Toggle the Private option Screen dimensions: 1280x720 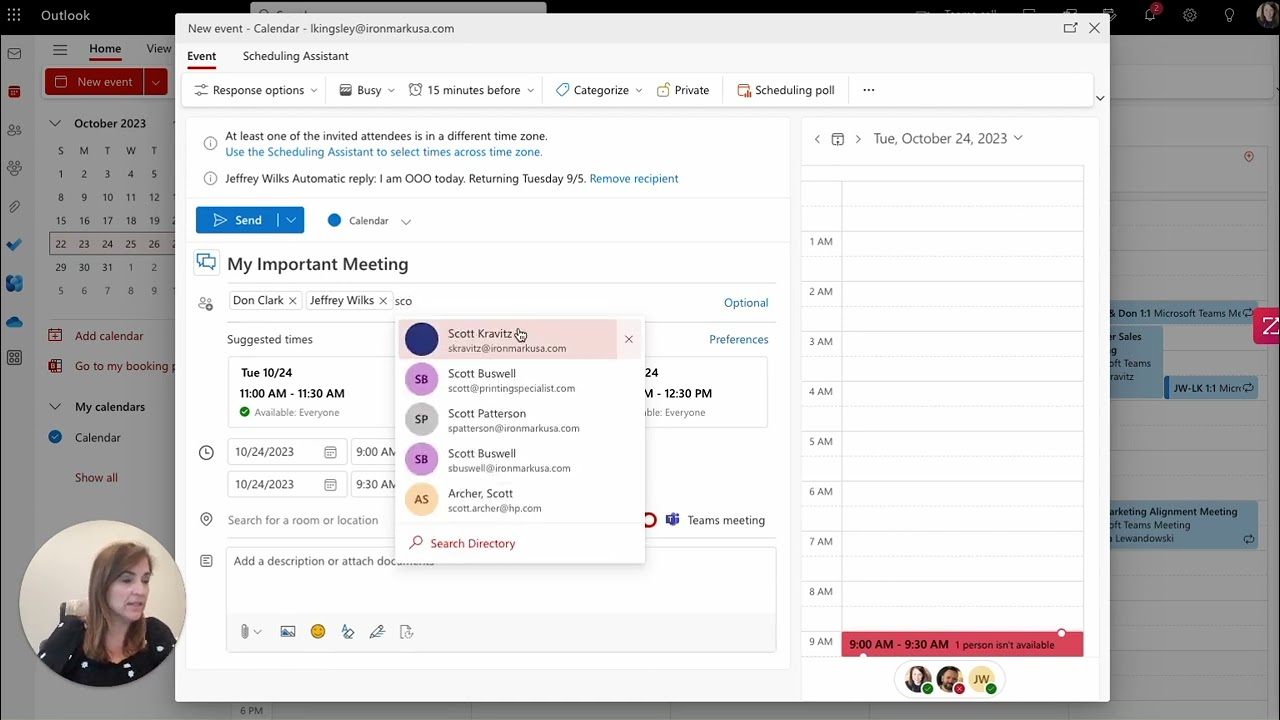683,90
